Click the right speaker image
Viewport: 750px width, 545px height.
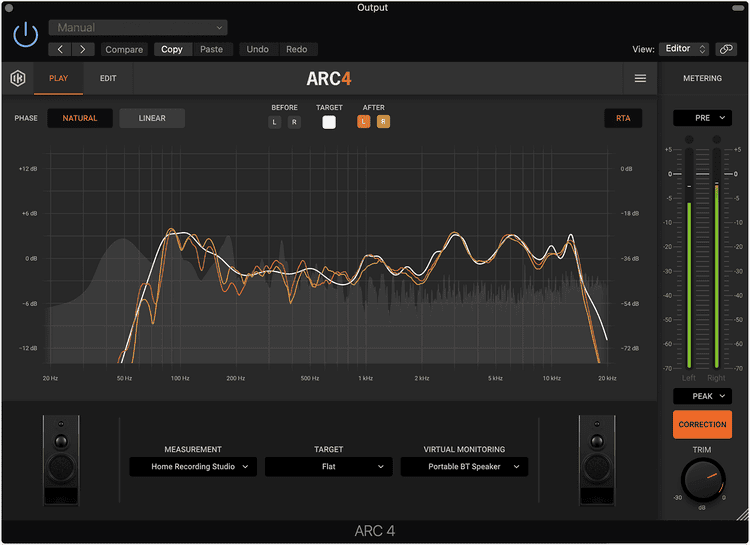click(597, 460)
